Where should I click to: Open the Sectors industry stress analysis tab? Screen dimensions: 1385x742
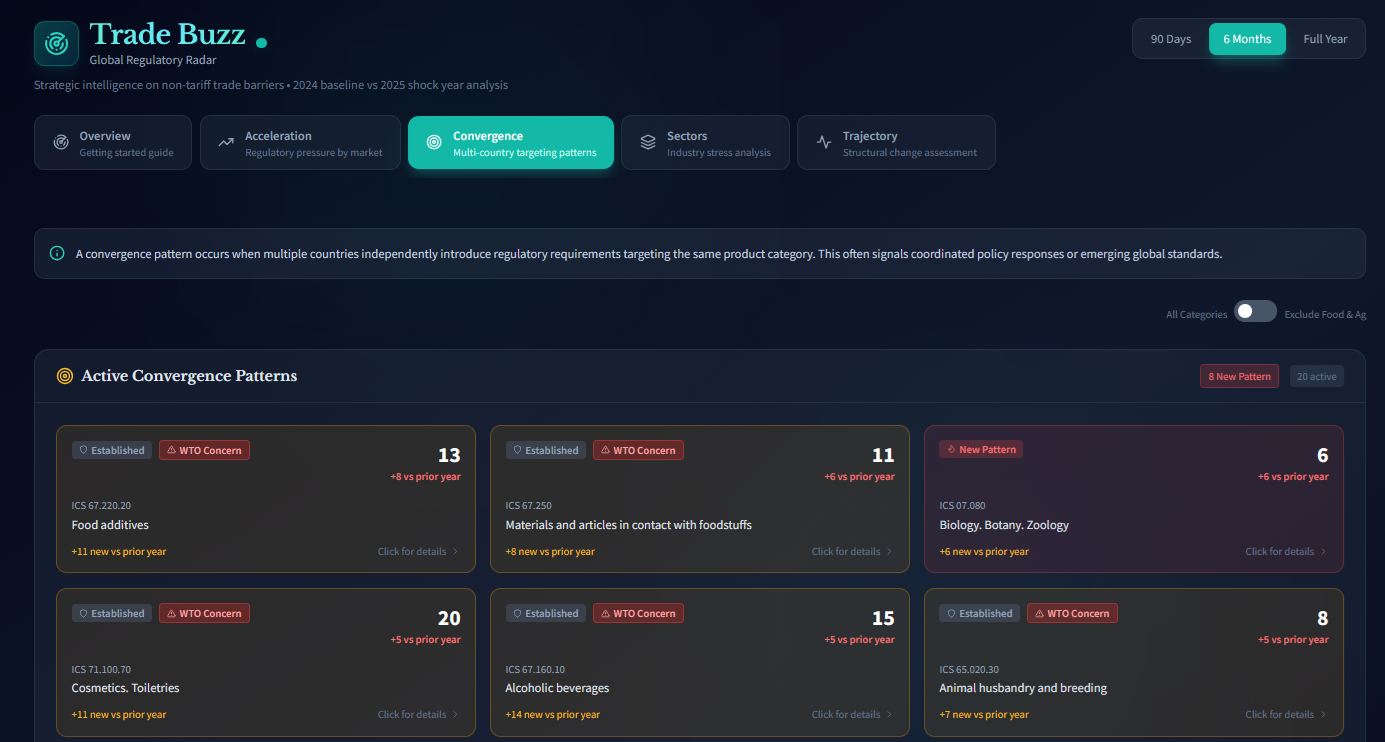click(x=705, y=143)
